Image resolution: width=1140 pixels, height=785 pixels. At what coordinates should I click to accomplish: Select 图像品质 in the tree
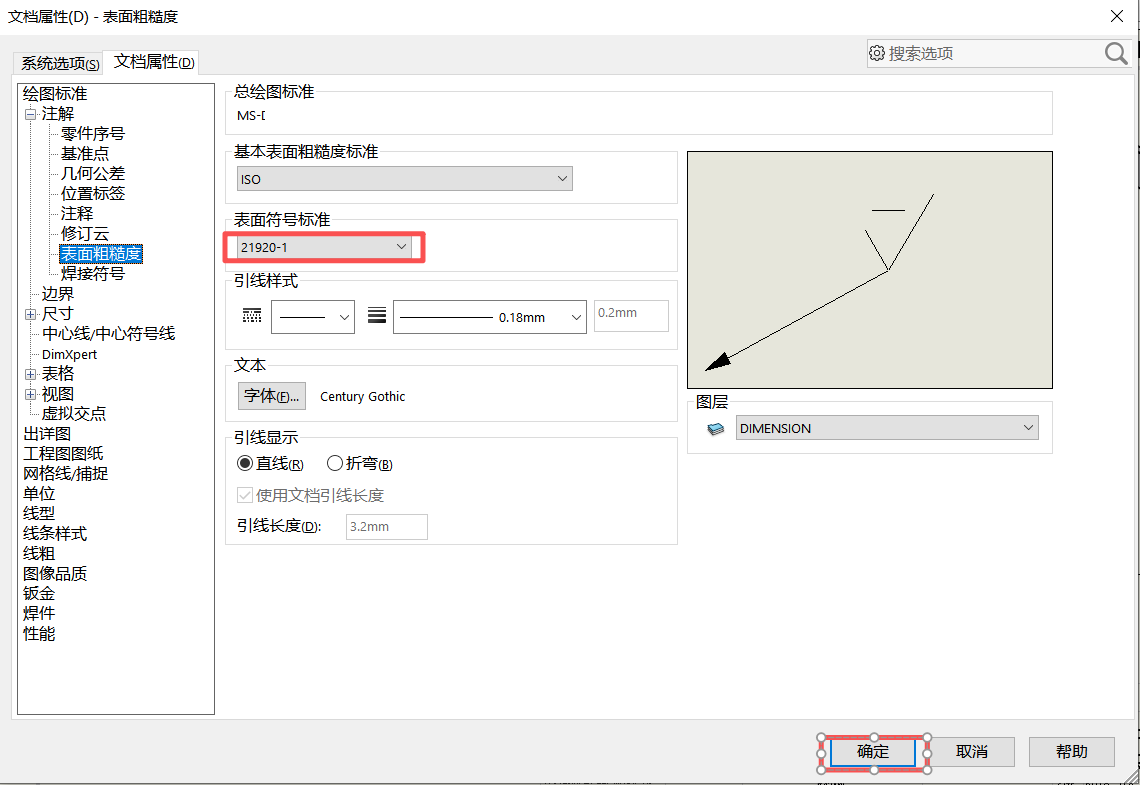click(x=55, y=573)
